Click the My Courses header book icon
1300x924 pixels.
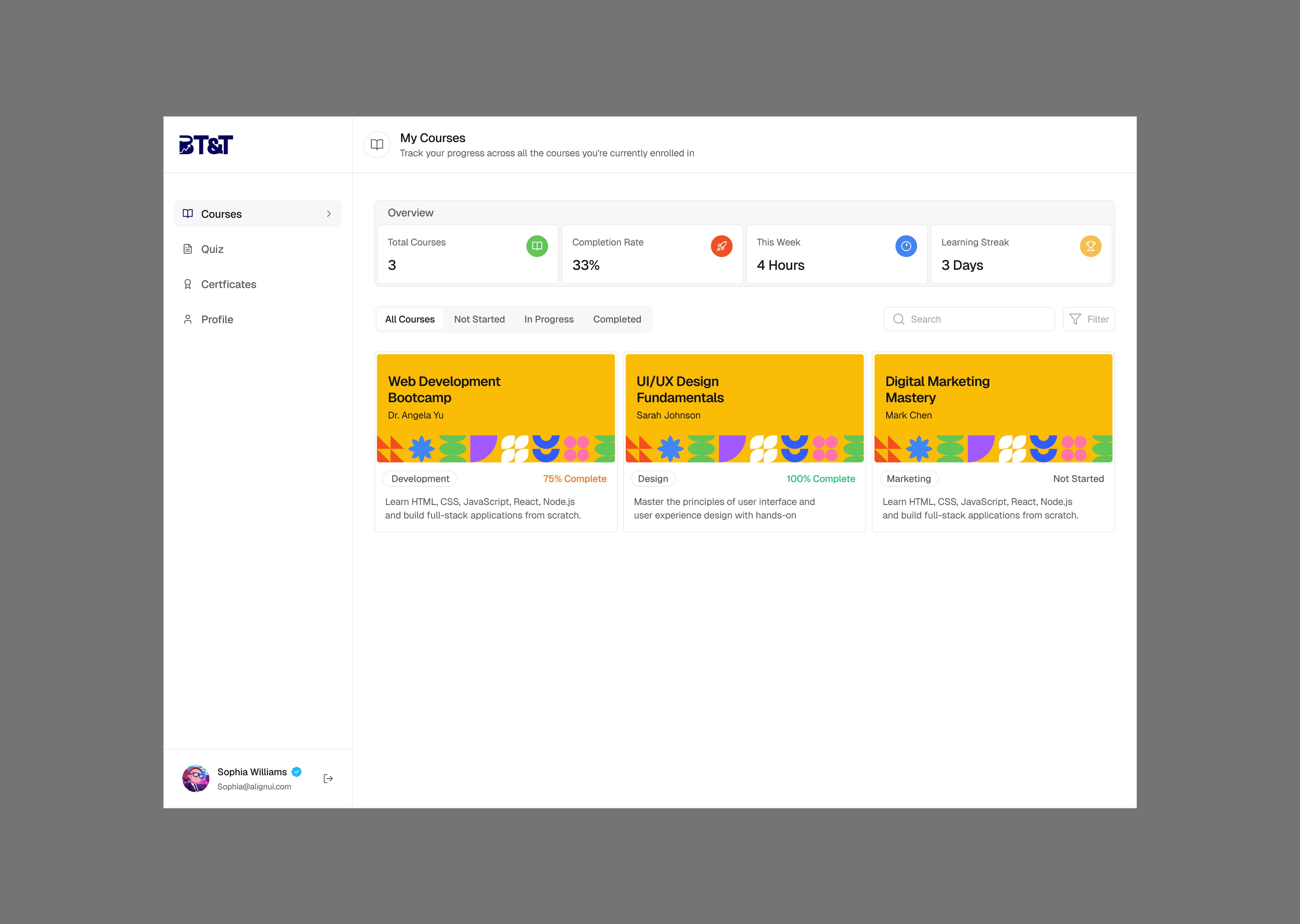click(x=377, y=145)
